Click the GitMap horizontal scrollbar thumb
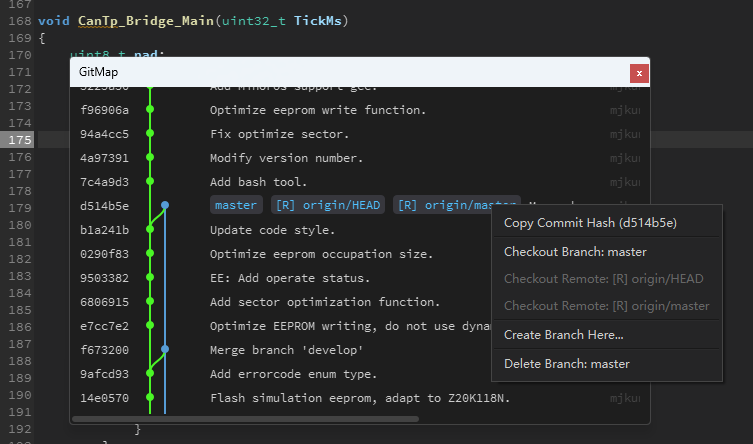The width and height of the screenshot is (753, 444). [x=245, y=419]
